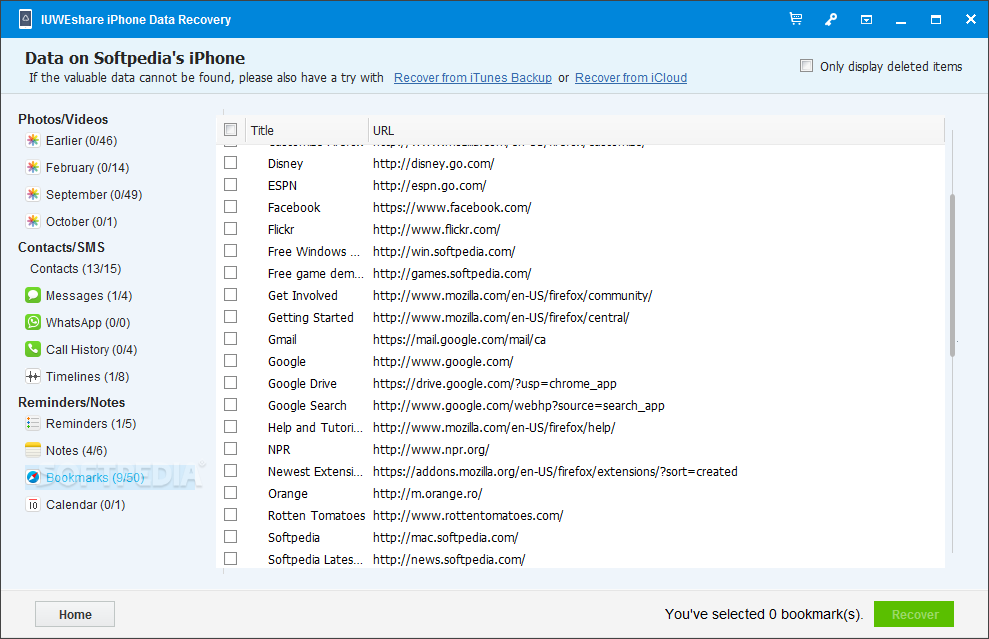This screenshot has width=989, height=639.
Task: Click the green Recover button
Action: pyautogui.click(x=914, y=614)
